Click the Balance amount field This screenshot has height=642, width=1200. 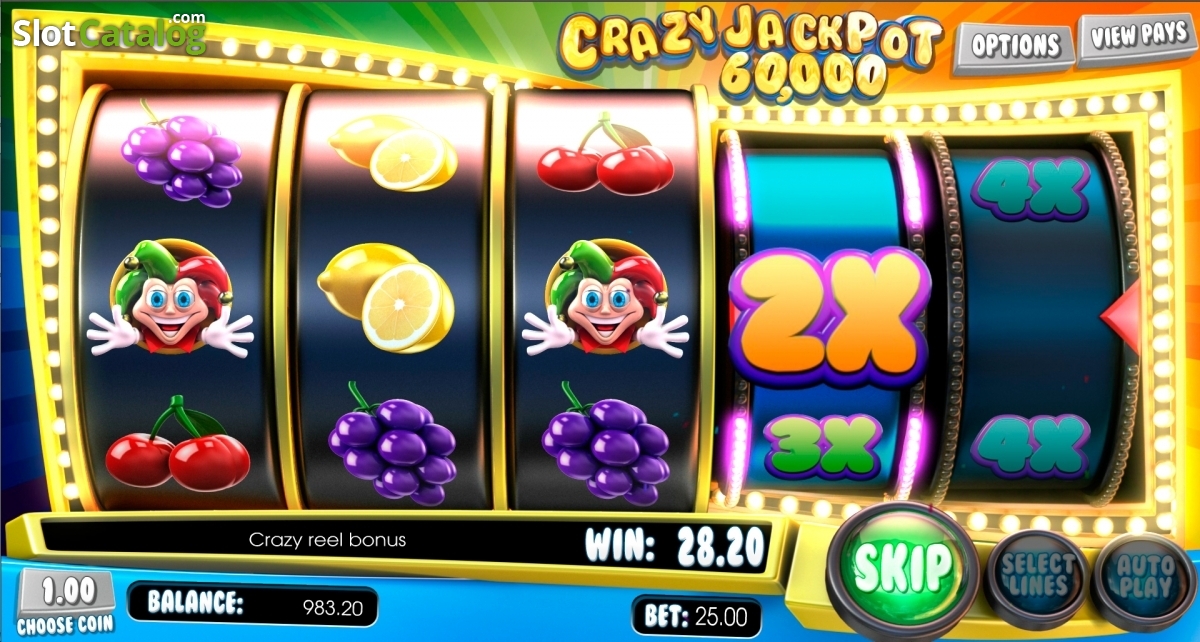click(x=254, y=604)
